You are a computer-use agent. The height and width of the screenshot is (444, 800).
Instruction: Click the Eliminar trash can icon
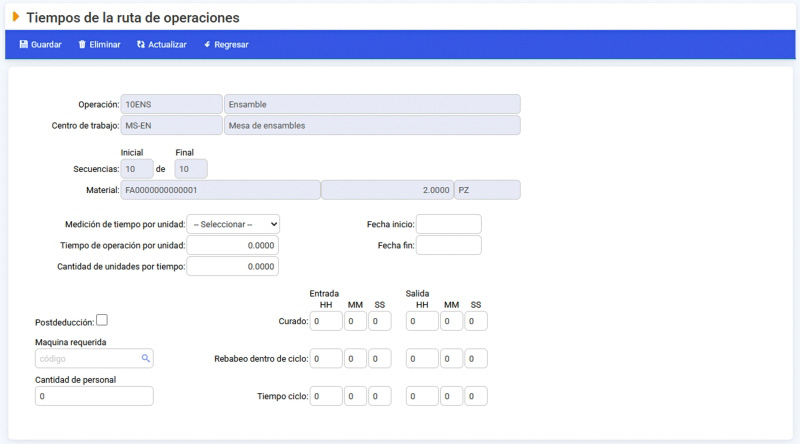coord(82,44)
